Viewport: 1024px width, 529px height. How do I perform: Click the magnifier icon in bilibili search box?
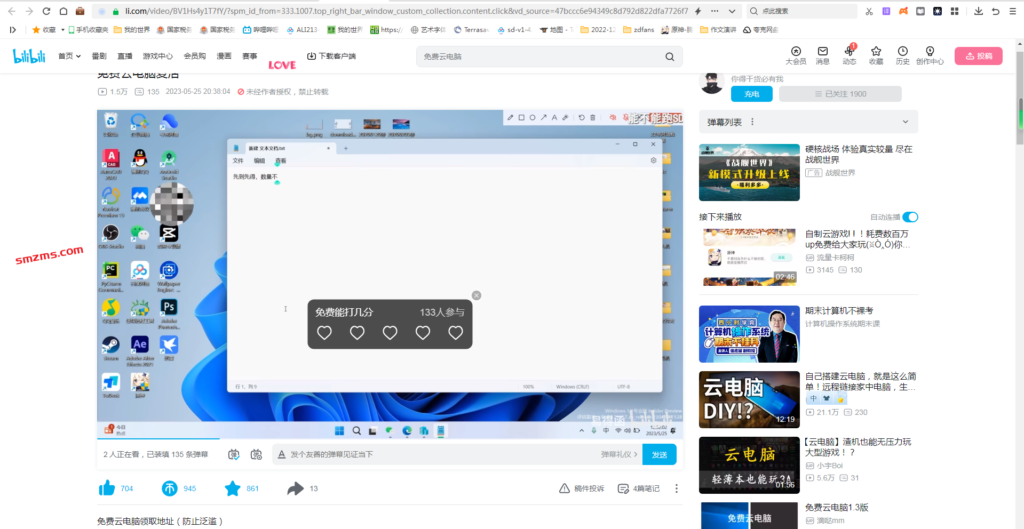[x=669, y=57]
